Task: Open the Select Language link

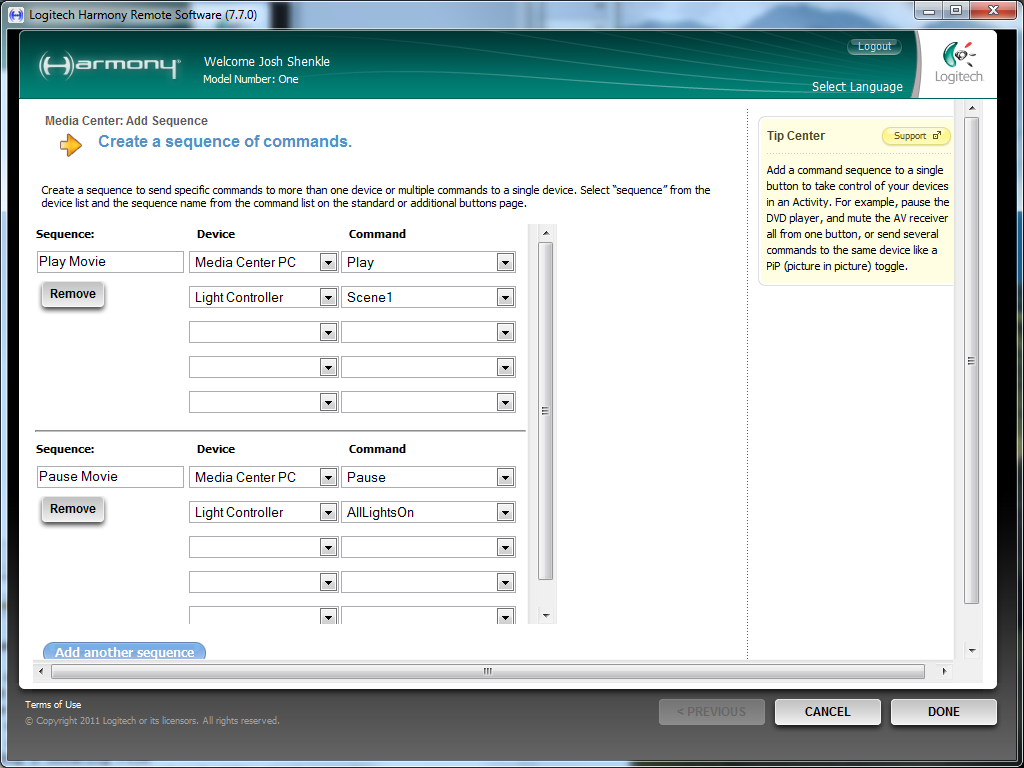Action: tap(857, 87)
